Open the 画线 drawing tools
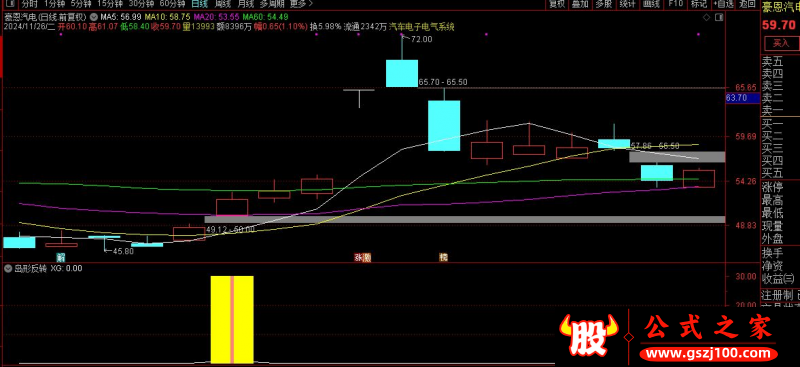The image size is (800, 367). pyautogui.click(x=651, y=4)
